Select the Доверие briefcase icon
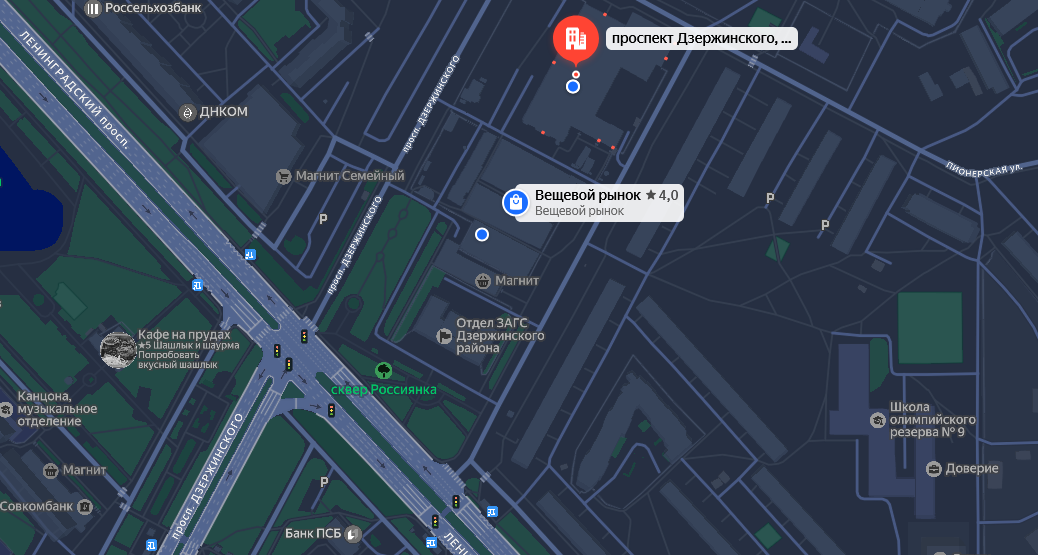Screen dimensions: 1038x555 tap(934, 469)
